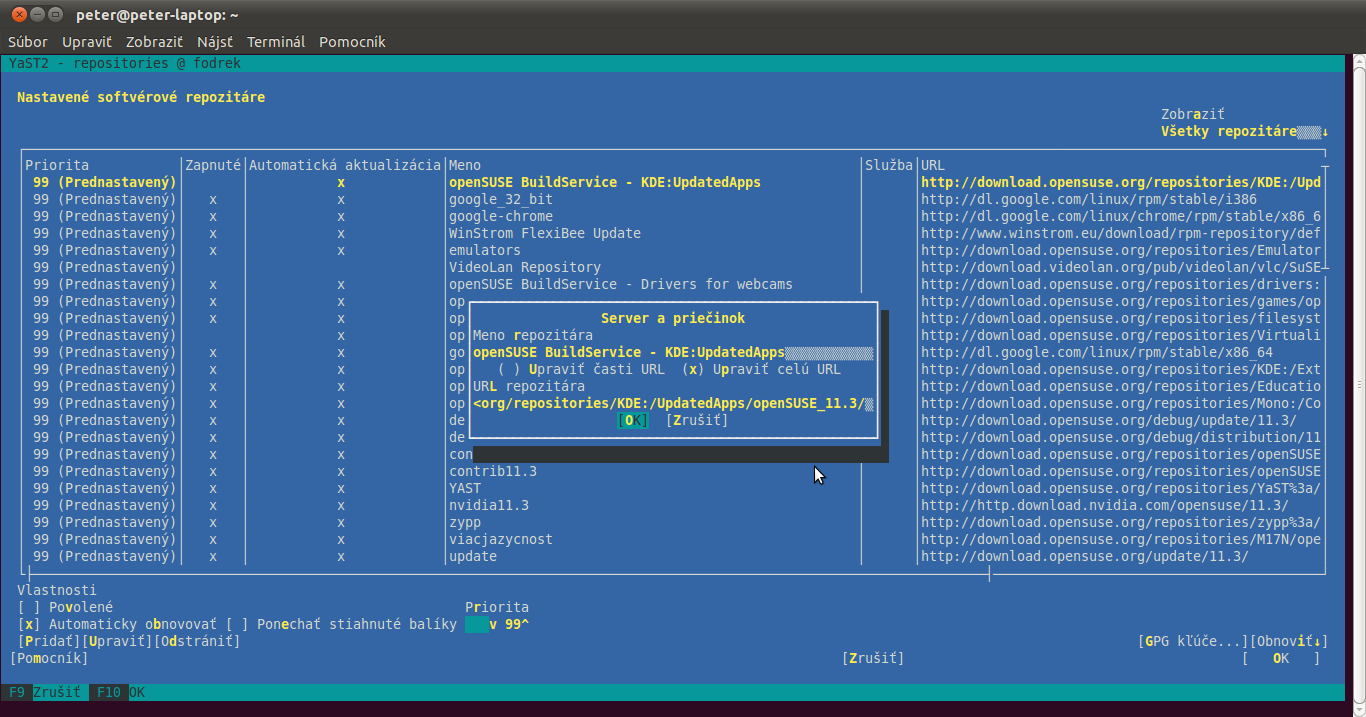This screenshot has width=1366, height=717.
Task: Click the URL 'http://http.download.nvidia.com/opensuse/11.3/'
Action: tap(1105, 506)
